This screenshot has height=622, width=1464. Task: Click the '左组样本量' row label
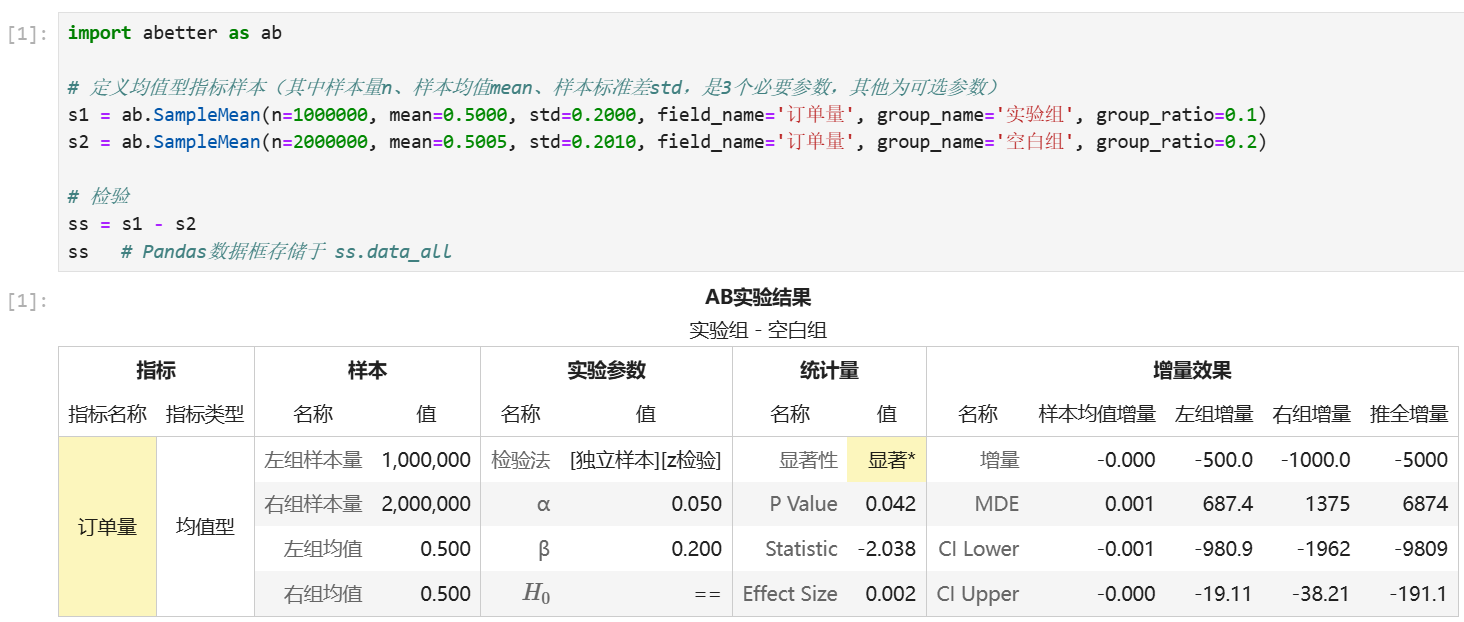tap(313, 460)
